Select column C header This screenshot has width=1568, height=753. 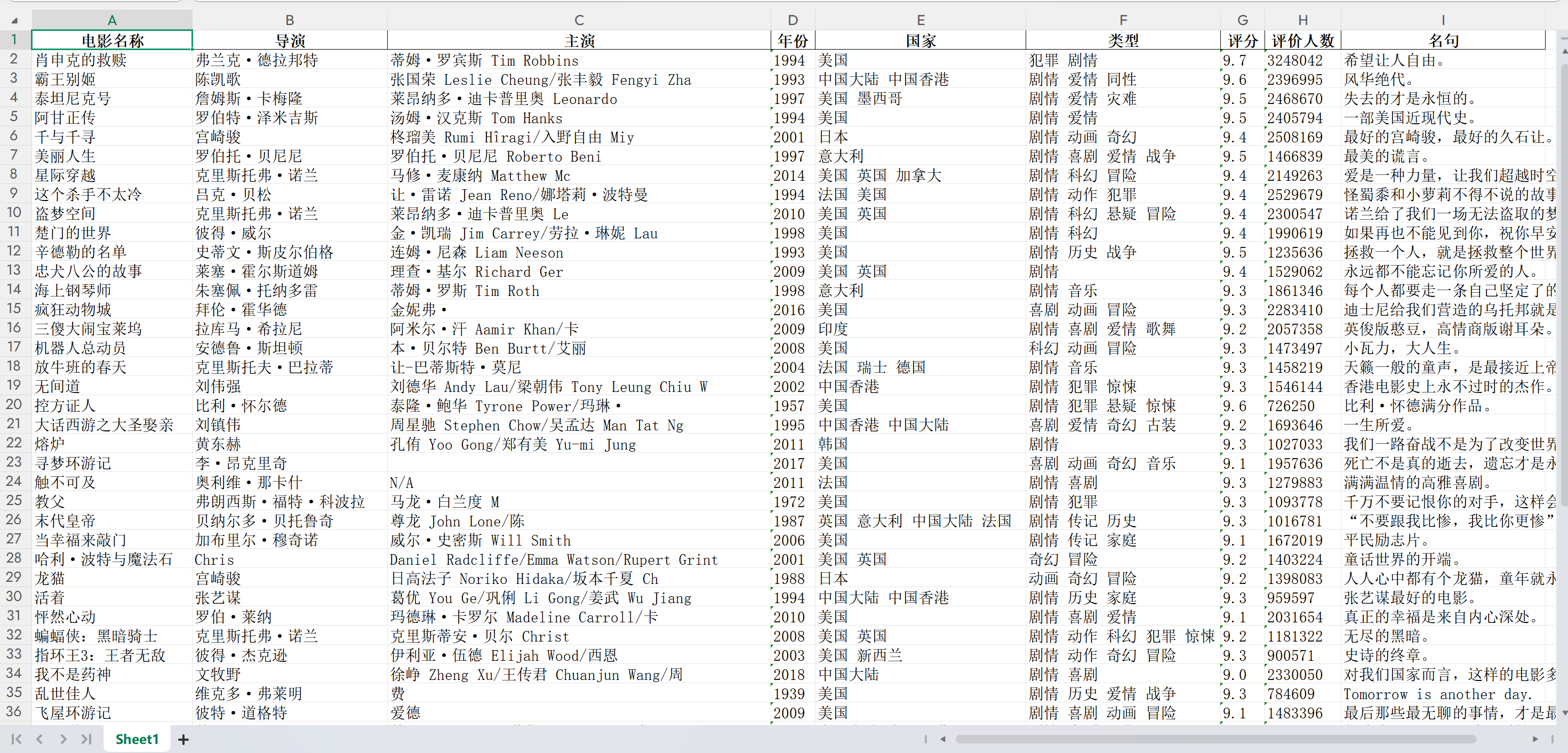point(579,20)
